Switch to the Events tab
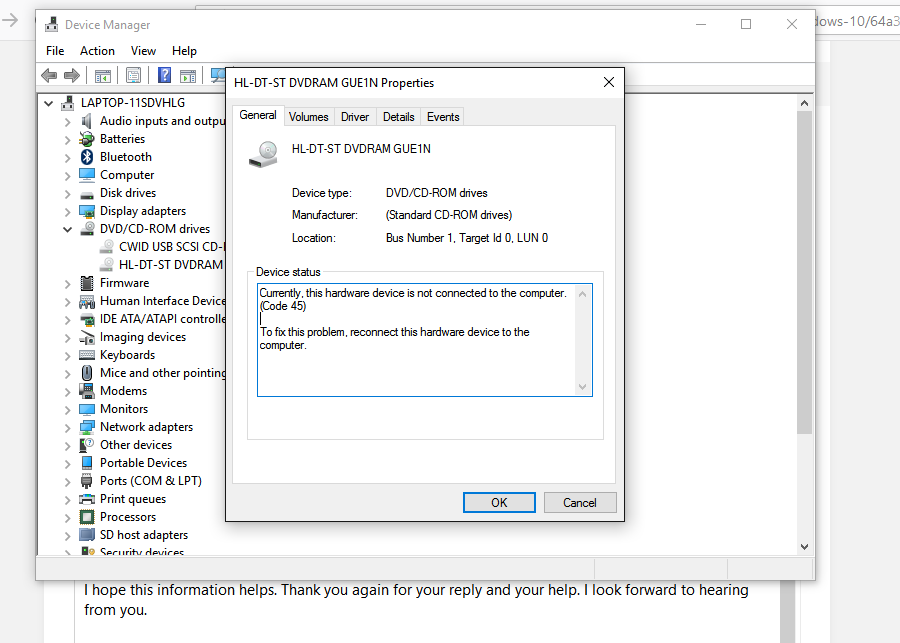The image size is (900, 643). click(x=443, y=117)
